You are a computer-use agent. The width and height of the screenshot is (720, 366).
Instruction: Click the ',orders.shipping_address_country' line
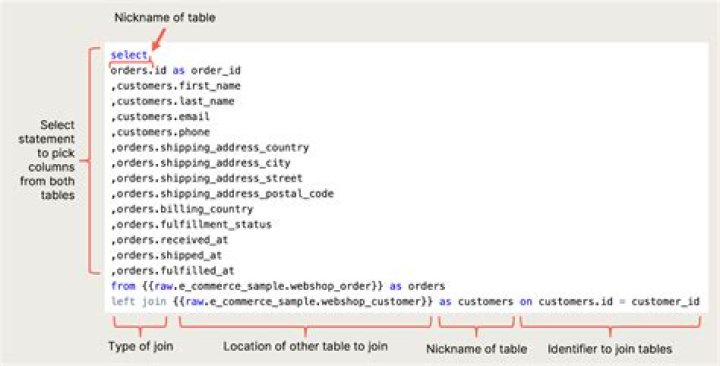pyautogui.click(x=210, y=148)
